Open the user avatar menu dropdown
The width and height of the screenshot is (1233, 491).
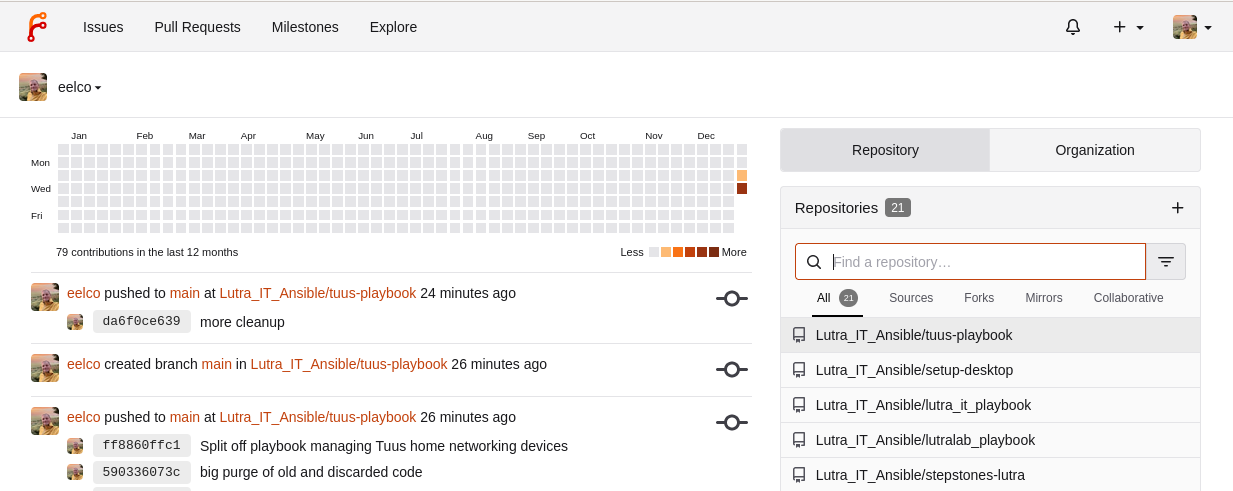(1192, 27)
